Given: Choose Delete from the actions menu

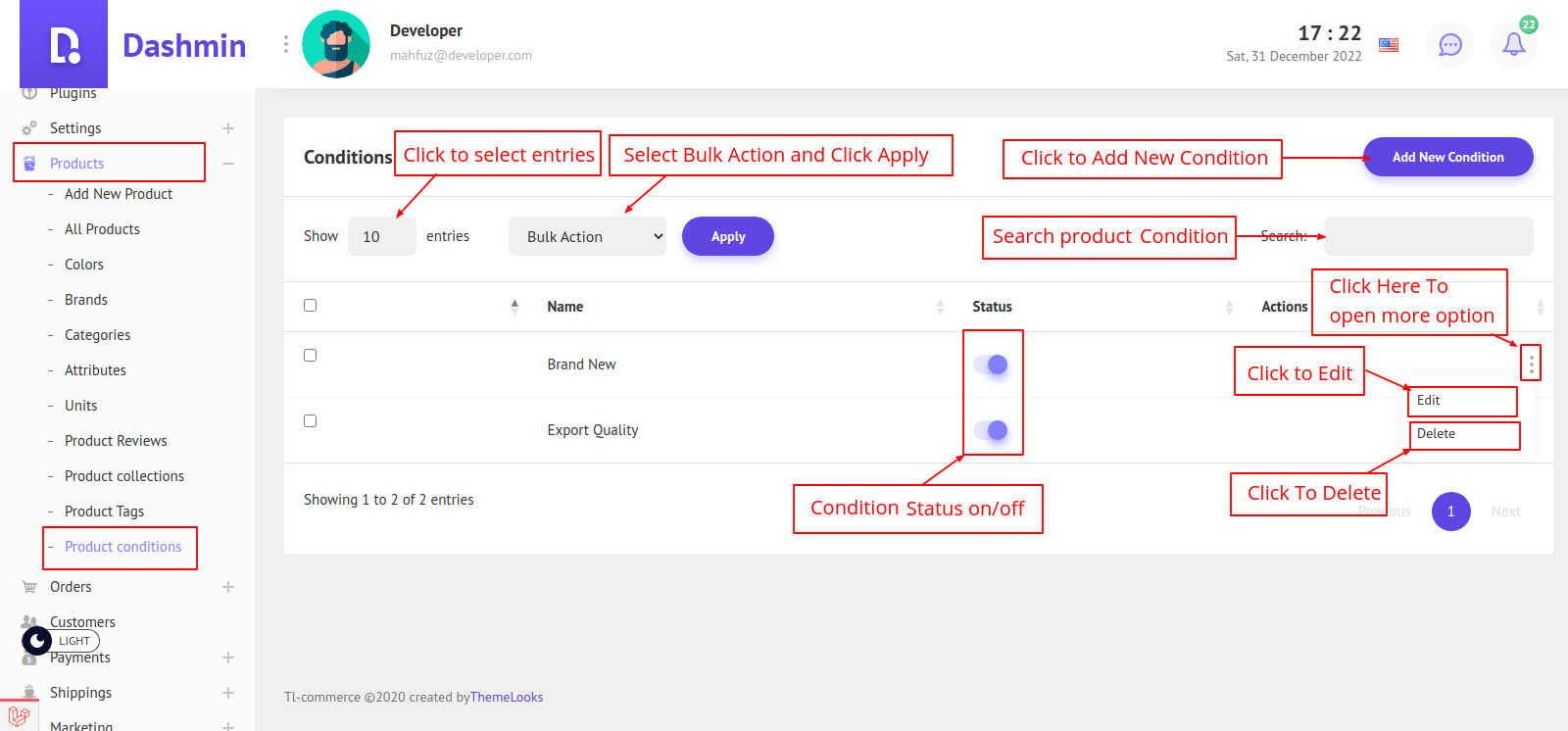Looking at the screenshot, I should click(1436, 433).
